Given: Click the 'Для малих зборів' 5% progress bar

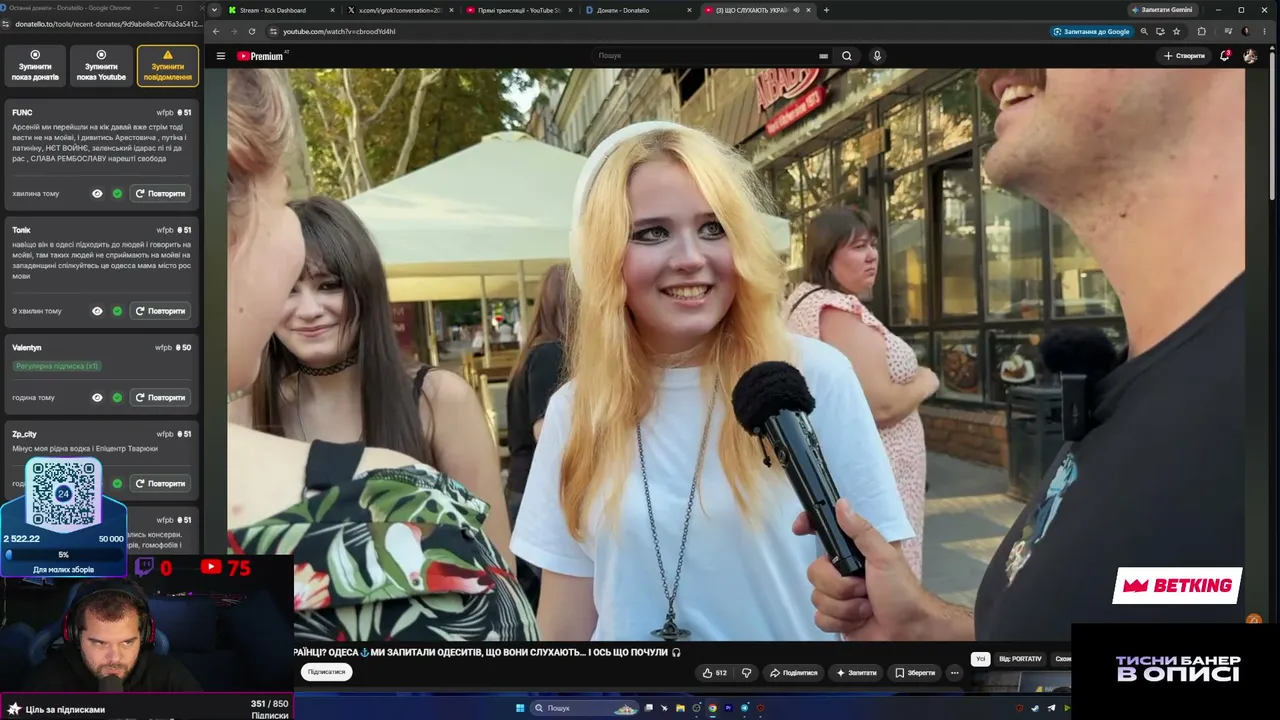Looking at the screenshot, I should (x=64, y=554).
